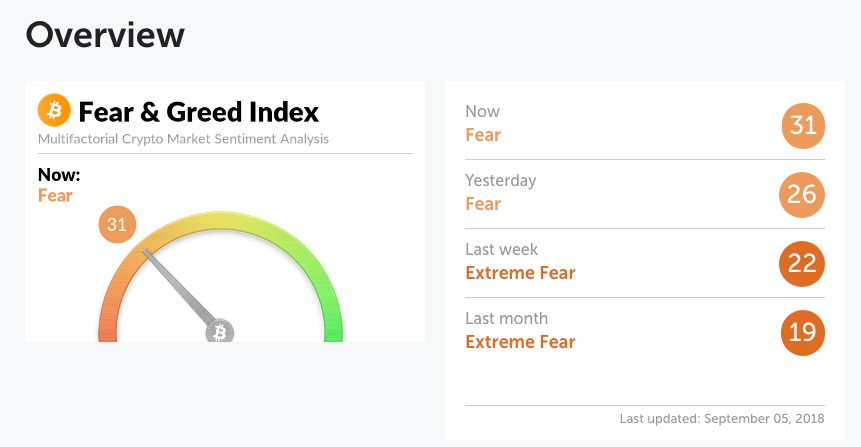The height and width of the screenshot is (447, 861).
Task: Click the red end of the gauge arc
Action: [x=108, y=325]
